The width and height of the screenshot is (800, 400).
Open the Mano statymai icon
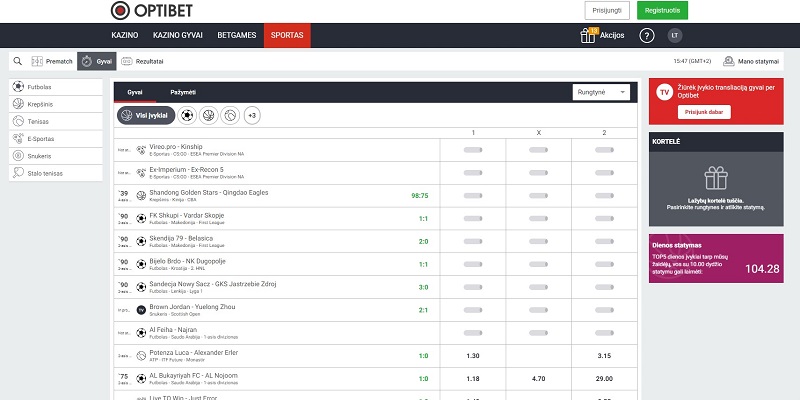[x=729, y=61]
